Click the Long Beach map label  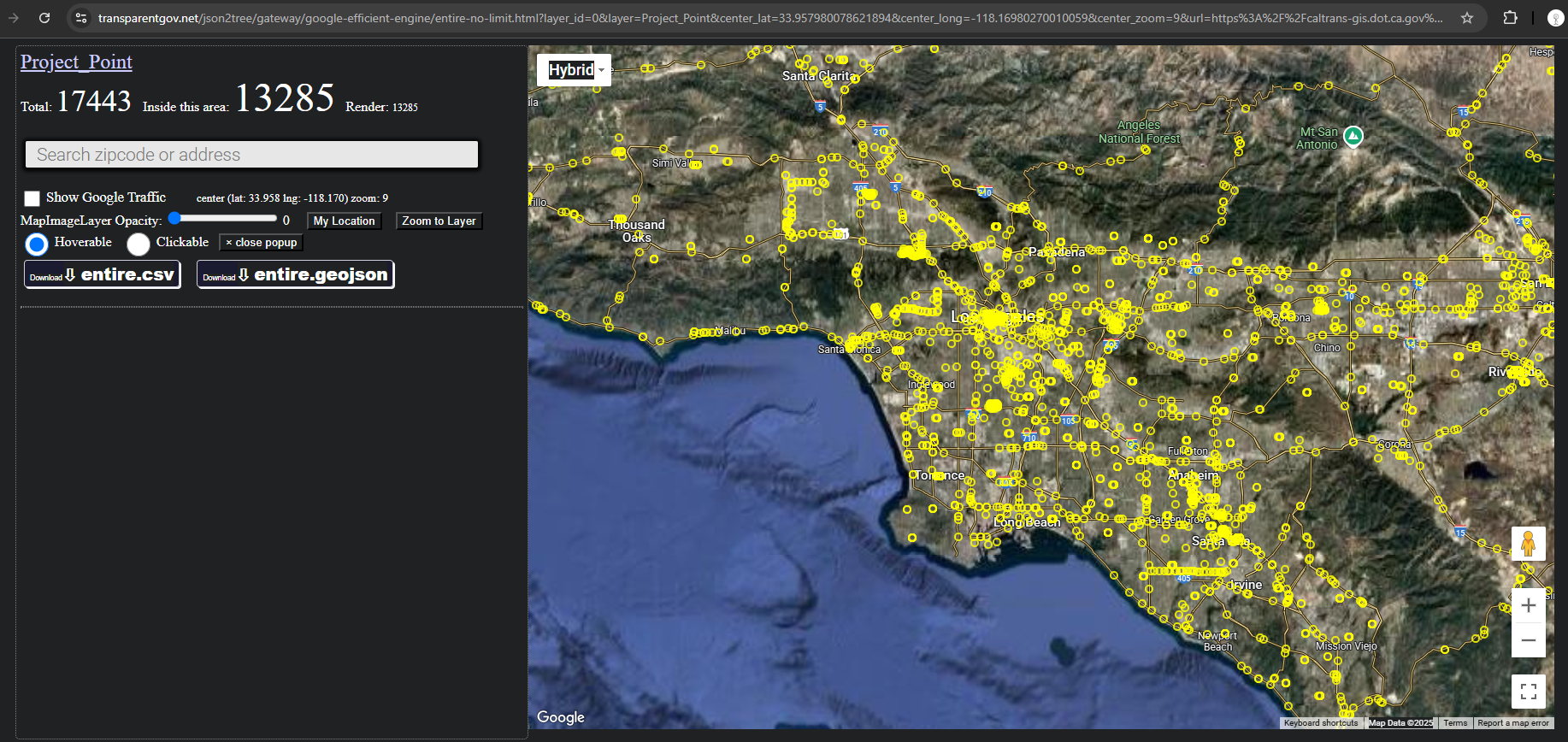point(1026,522)
